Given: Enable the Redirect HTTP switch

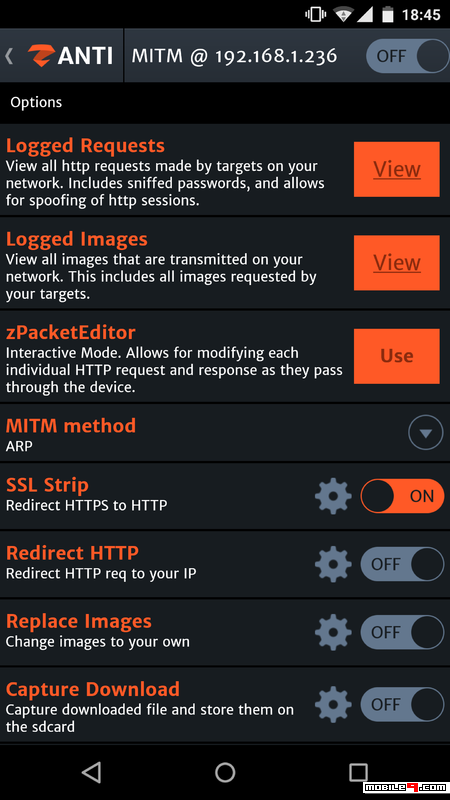Looking at the screenshot, I should point(402,564).
